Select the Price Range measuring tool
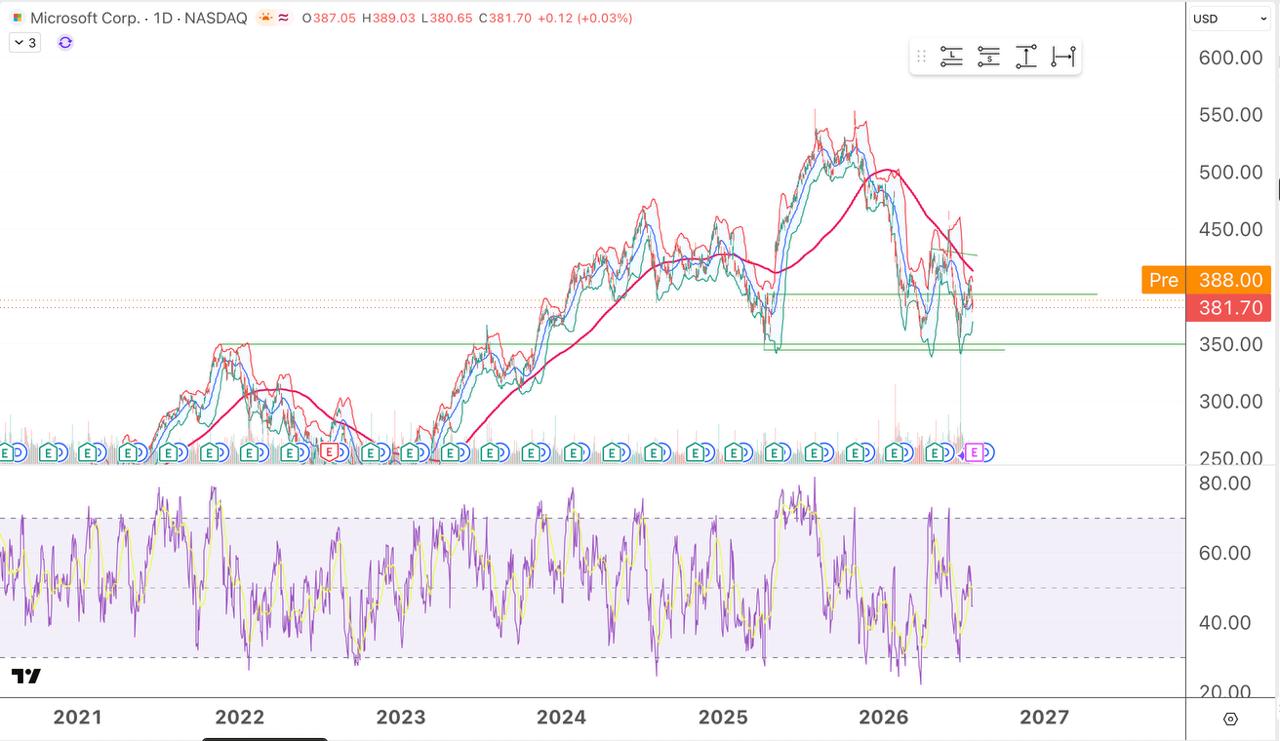1280x741 pixels. [1026, 57]
